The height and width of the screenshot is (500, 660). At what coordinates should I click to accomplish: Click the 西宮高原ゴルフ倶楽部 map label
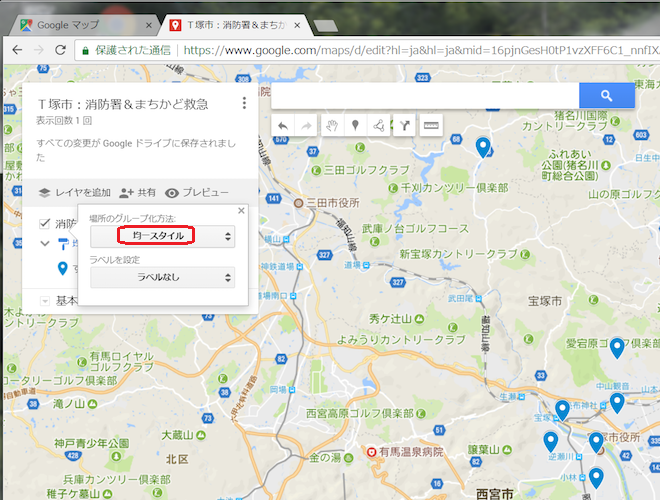pos(359,414)
